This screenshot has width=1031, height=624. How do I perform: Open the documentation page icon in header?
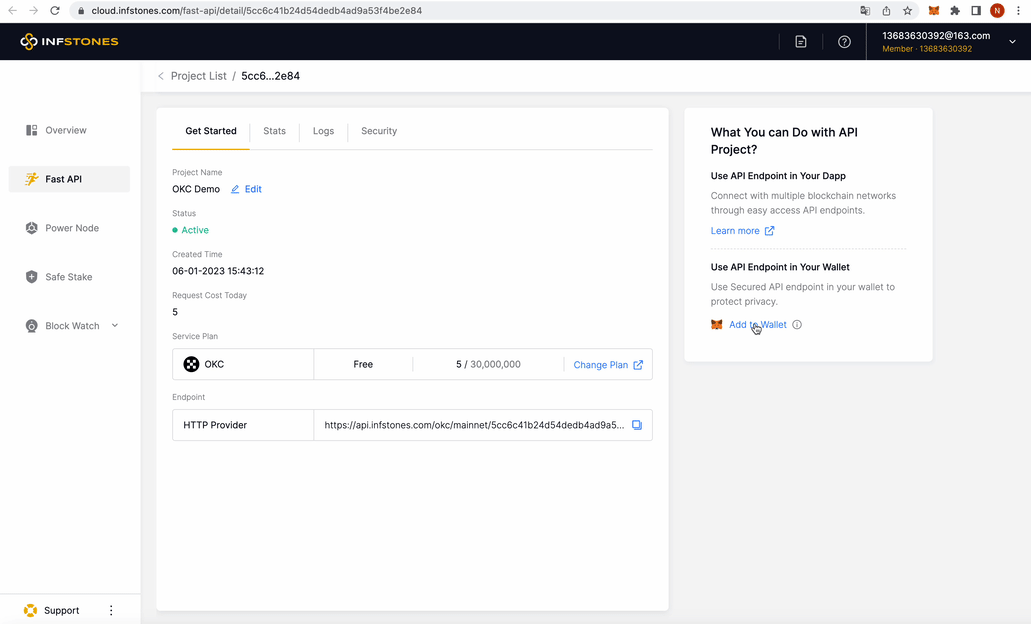[x=800, y=41]
